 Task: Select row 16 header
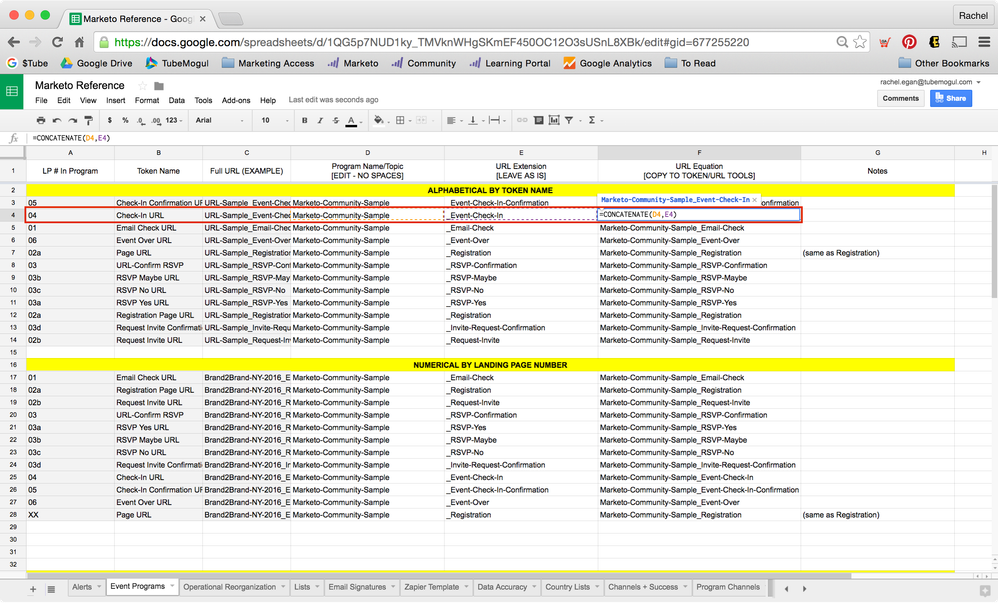(13, 365)
